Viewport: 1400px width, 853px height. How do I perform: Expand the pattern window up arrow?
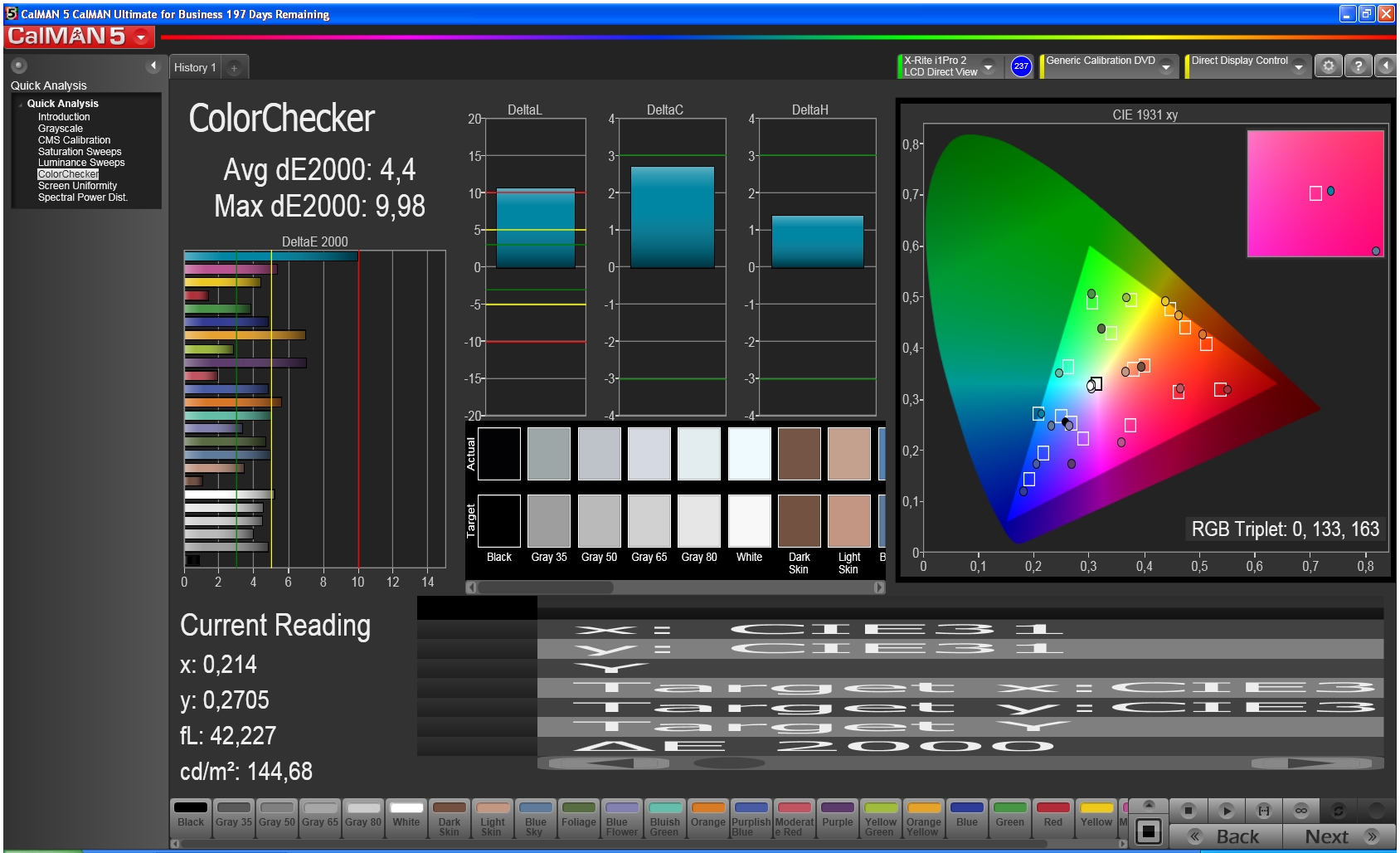click(x=1149, y=805)
